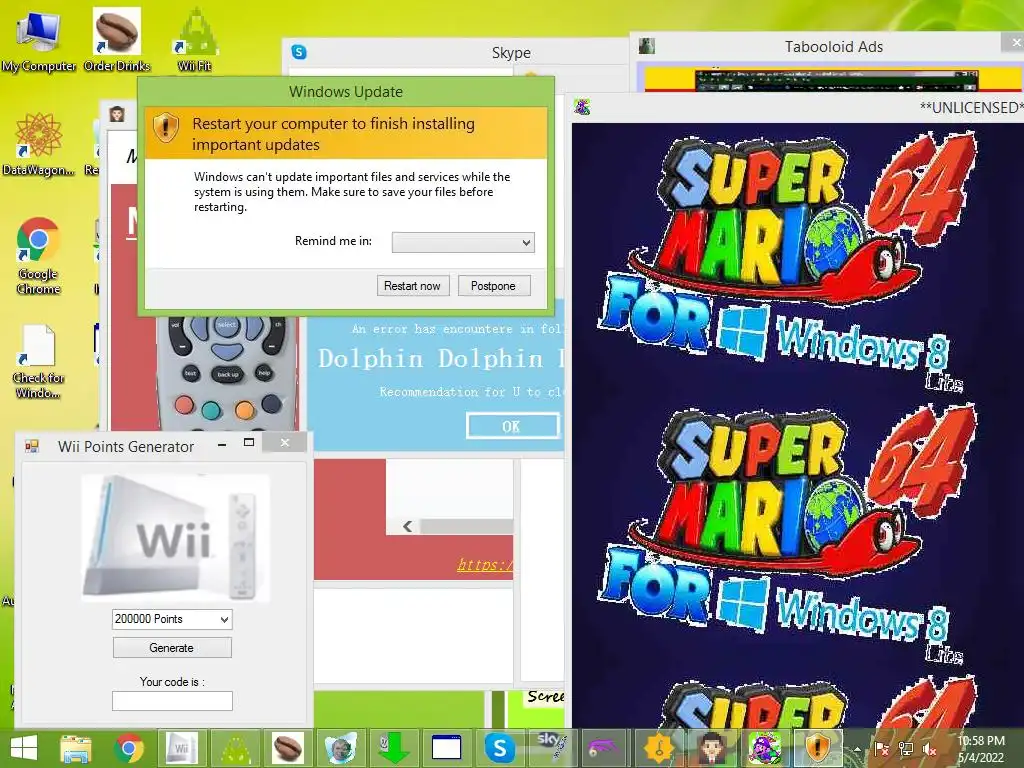1024x768 pixels.
Task: Open the Windows Start button
Action: click(x=24, y=748)
